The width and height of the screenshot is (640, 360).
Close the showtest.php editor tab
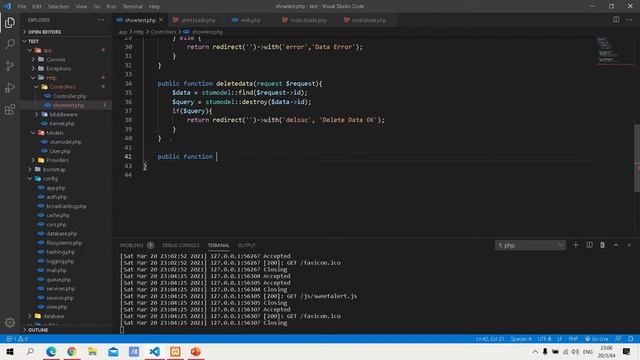point(161,20)
